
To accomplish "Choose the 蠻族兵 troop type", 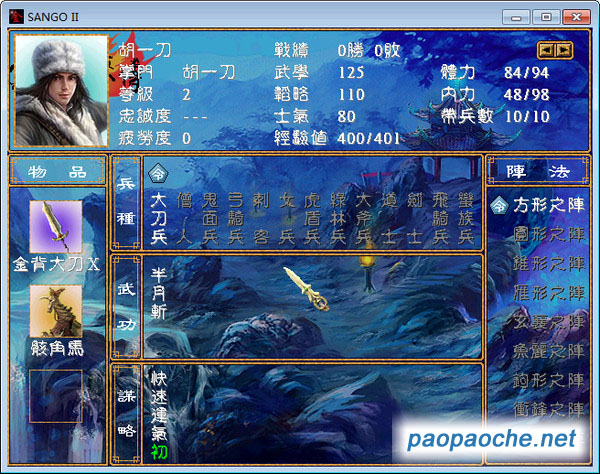I will (x=466, y=219).
